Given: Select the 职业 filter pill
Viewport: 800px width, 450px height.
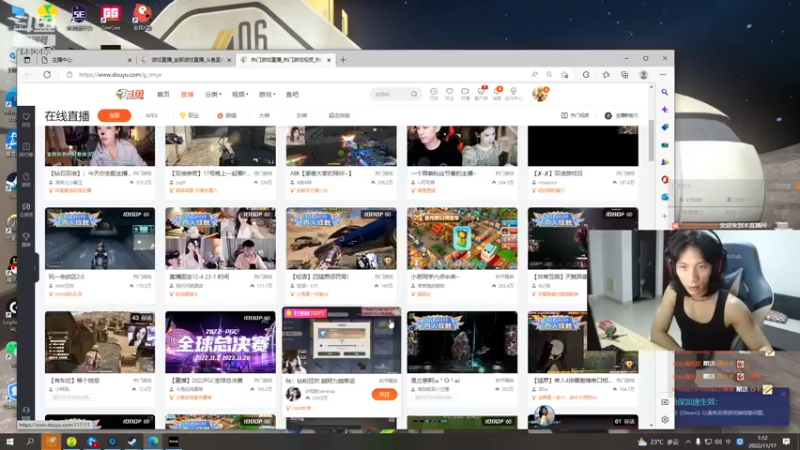Looking at the screenshot, I should click(189, 115).
